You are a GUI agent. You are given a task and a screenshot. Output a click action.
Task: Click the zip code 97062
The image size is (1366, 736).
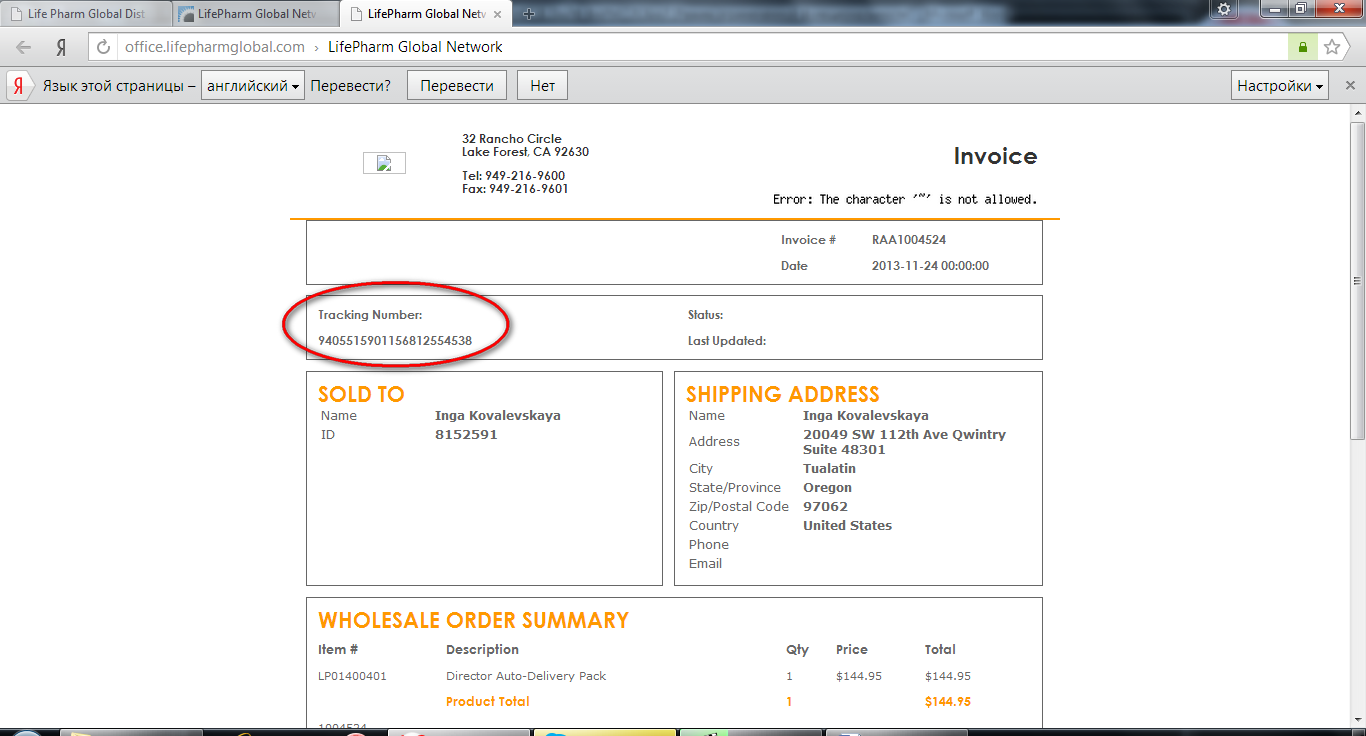point(825,507)
